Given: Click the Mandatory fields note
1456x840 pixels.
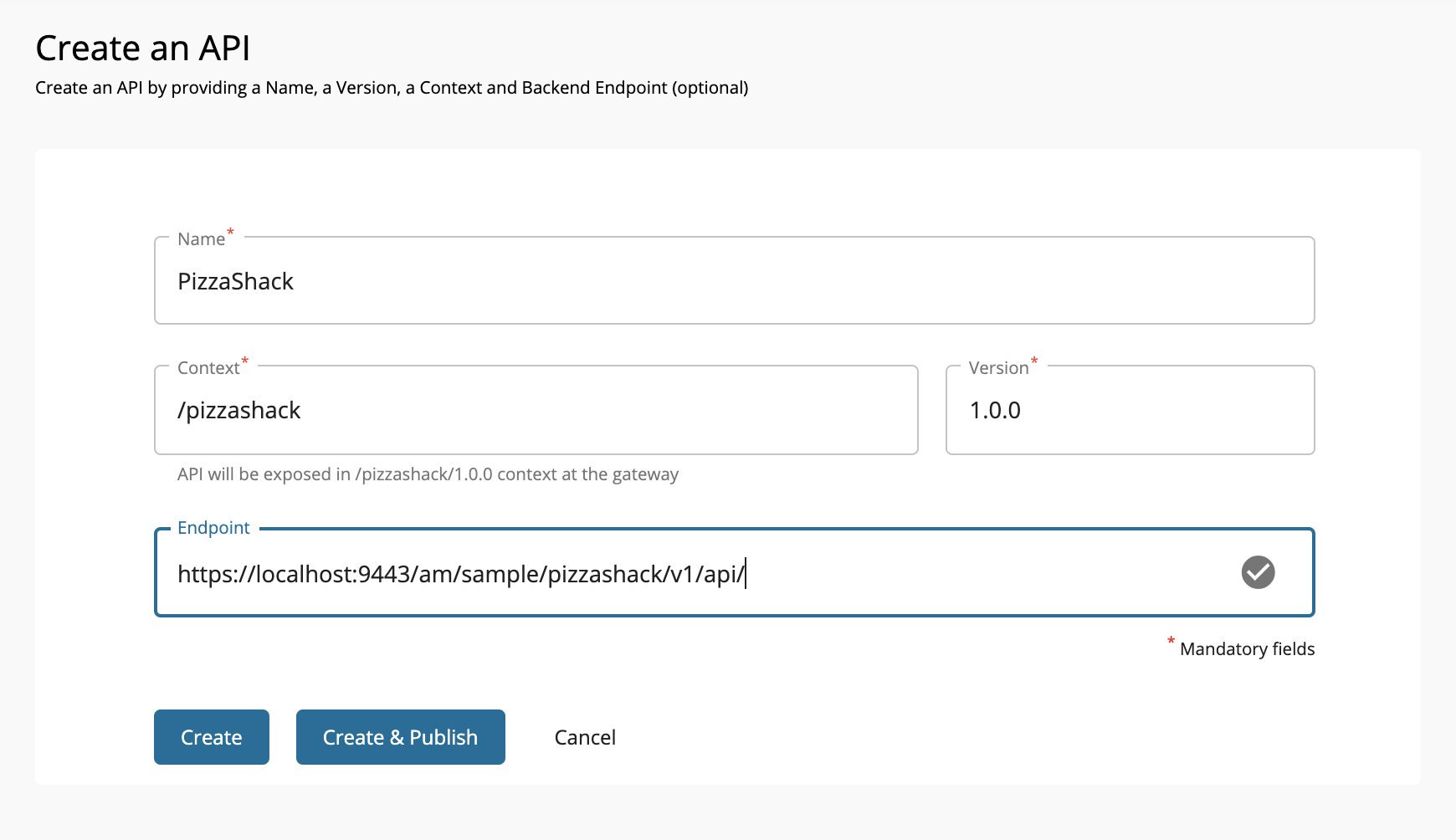Looking at the screenshot, I should tap(1246, 648).
